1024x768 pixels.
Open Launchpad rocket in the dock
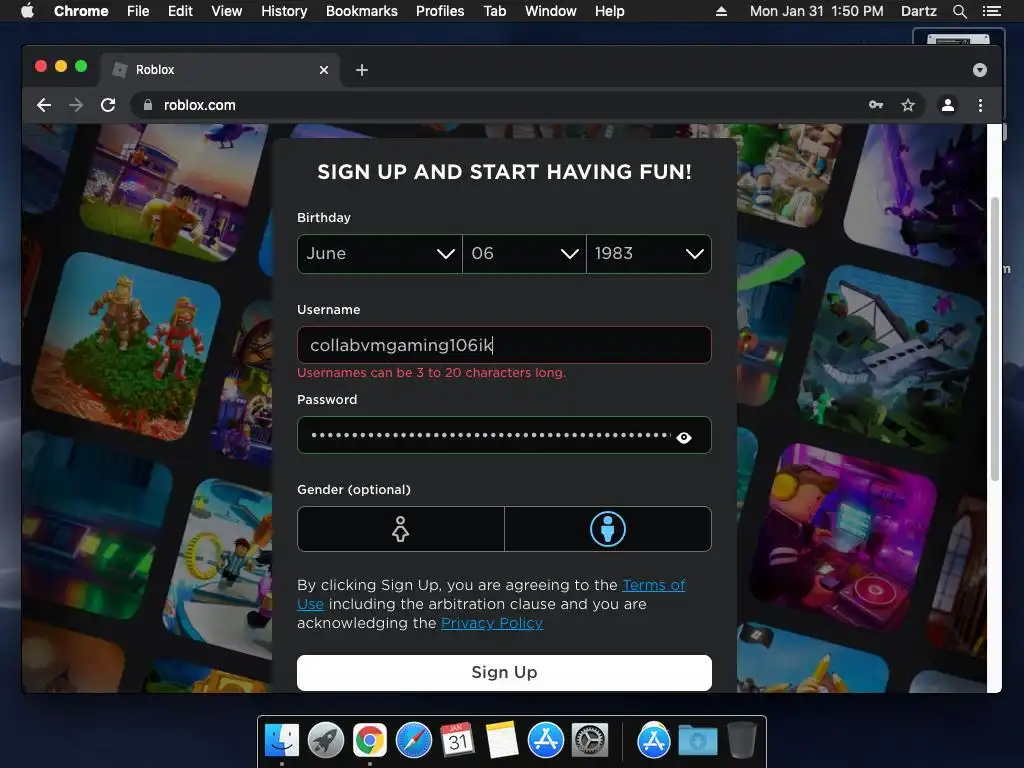326,741
